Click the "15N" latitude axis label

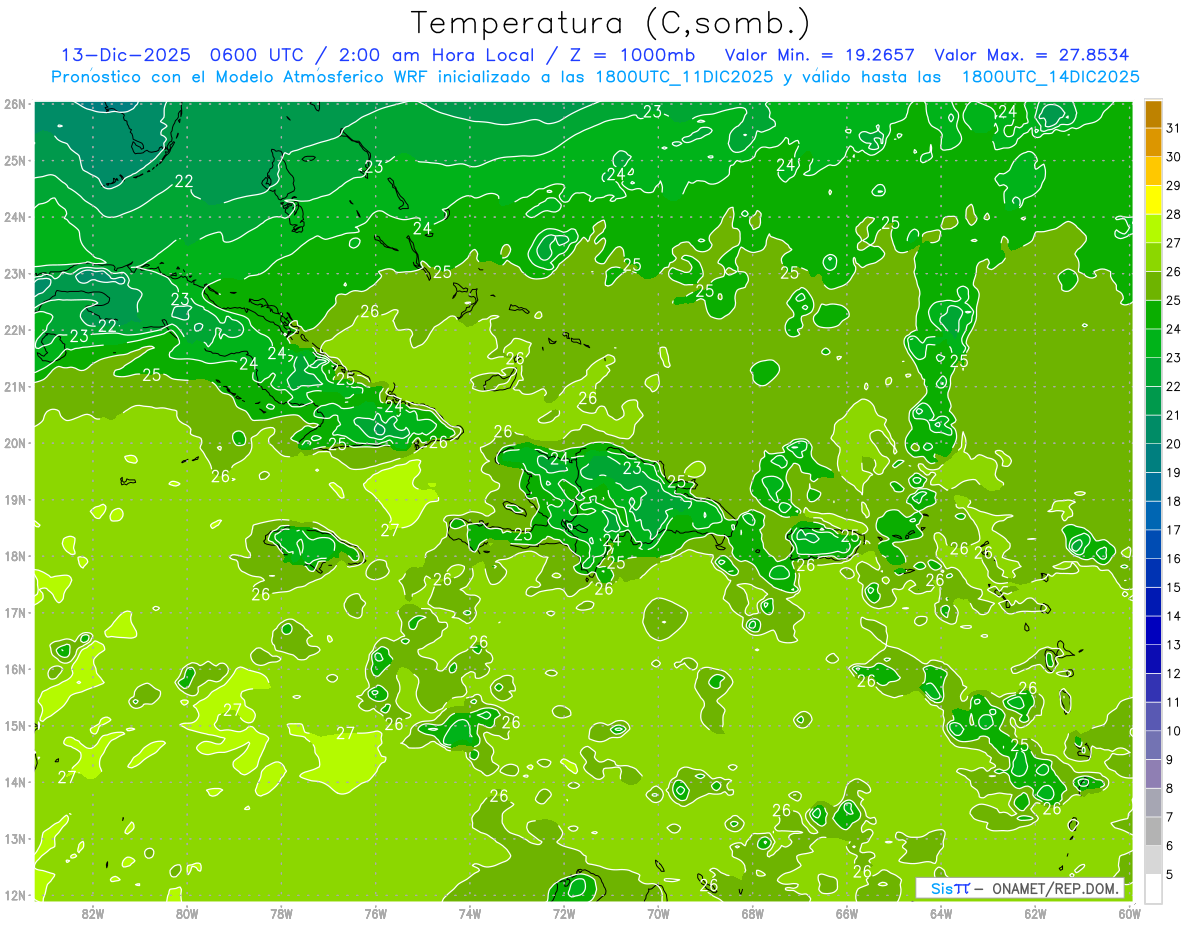coord(15,725)
